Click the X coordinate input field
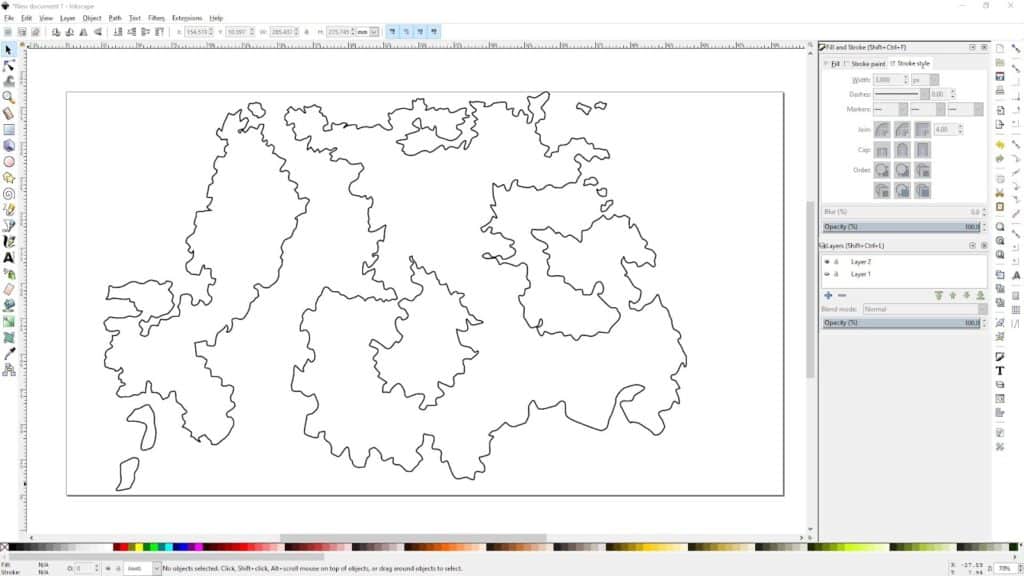Screen dimensions: 1024x576 [197, 31]
